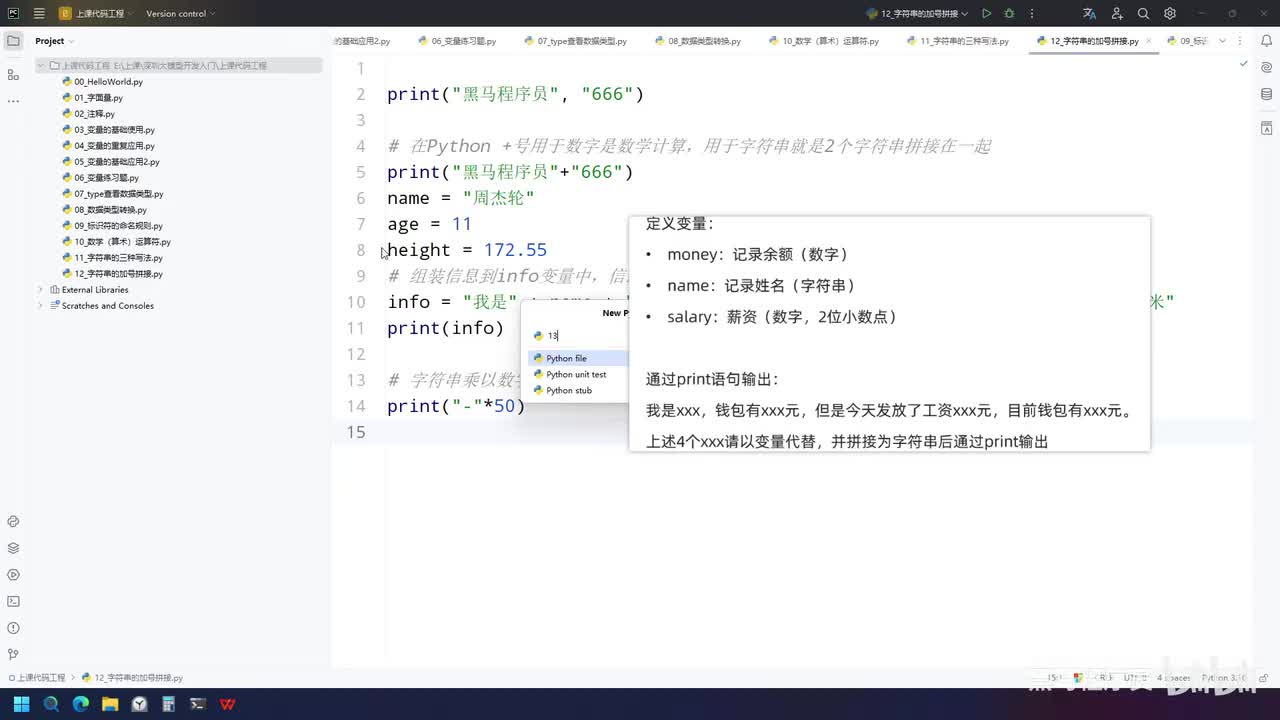Select 01_字面量.py in project tree

click(92, 98)
